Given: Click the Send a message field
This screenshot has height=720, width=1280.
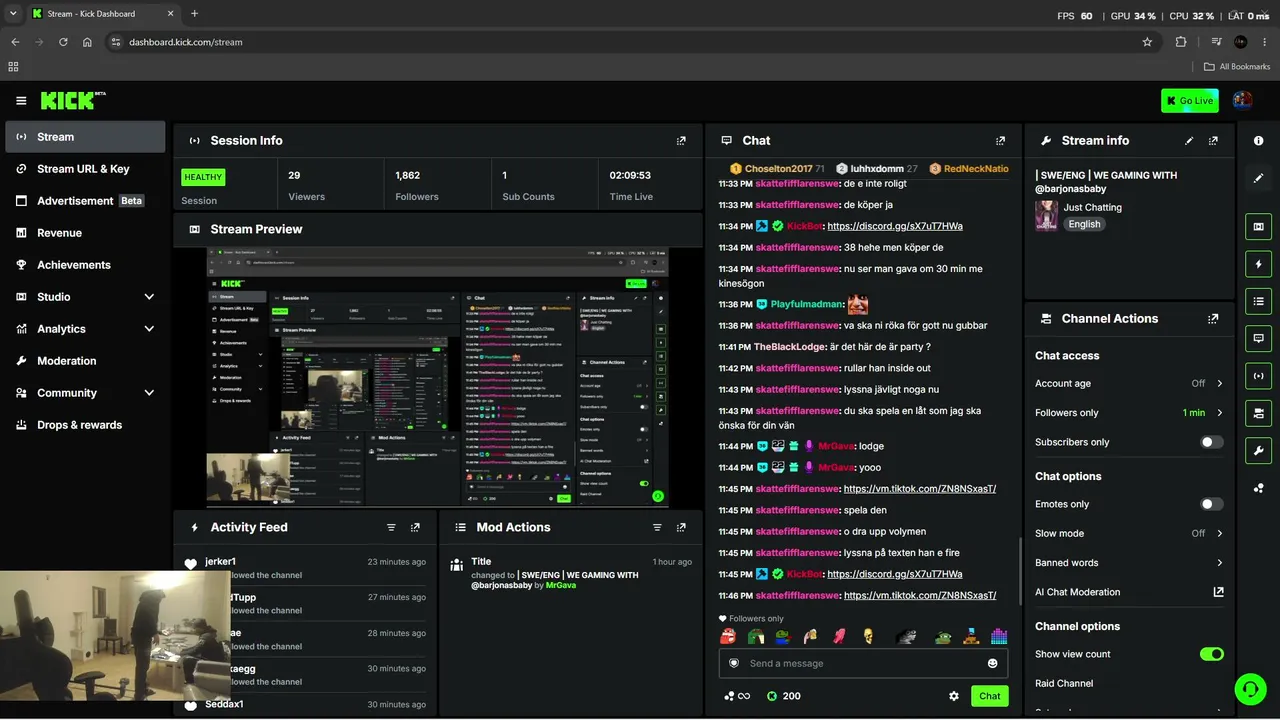Looking at the screenshot, I should pos(862,663).
